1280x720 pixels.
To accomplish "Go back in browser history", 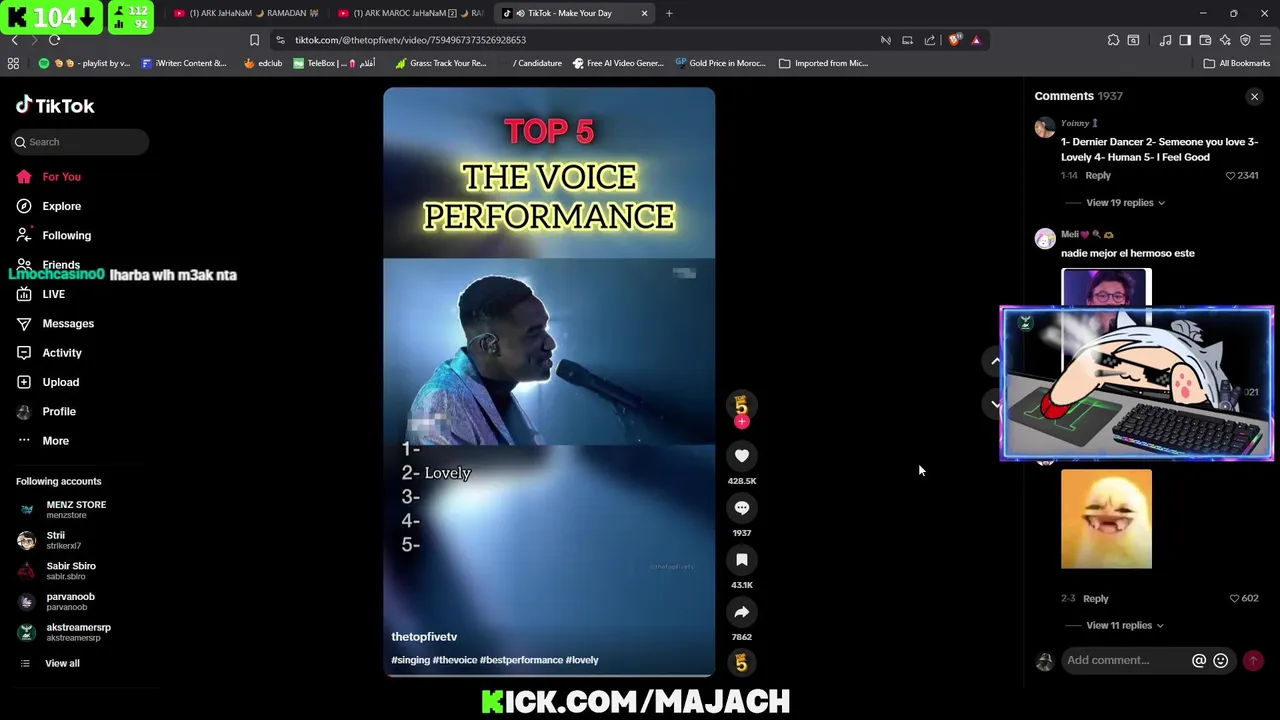I will coord(14,40).
